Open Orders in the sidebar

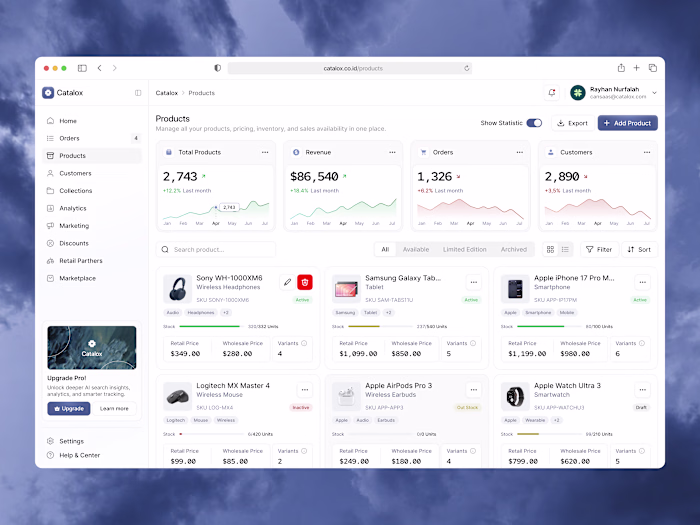pyautogui.click(x=92, y=138)
